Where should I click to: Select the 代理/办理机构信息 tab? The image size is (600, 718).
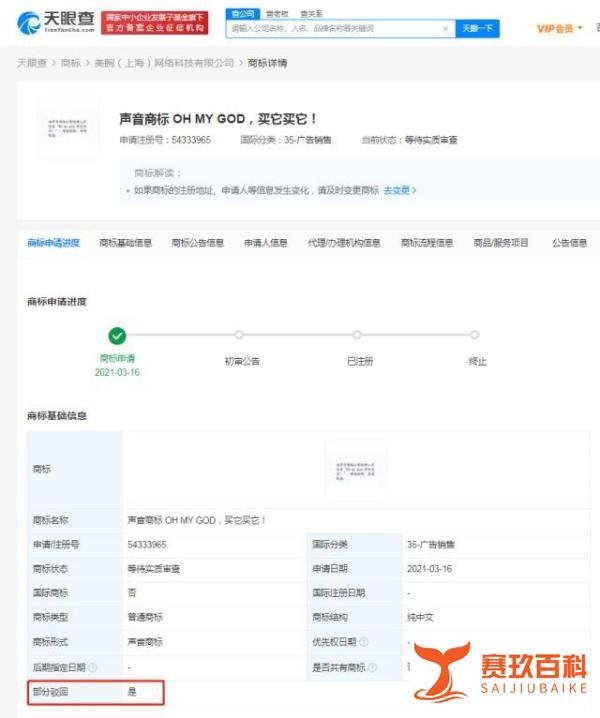pyautogui.click(x=344, y=243)
